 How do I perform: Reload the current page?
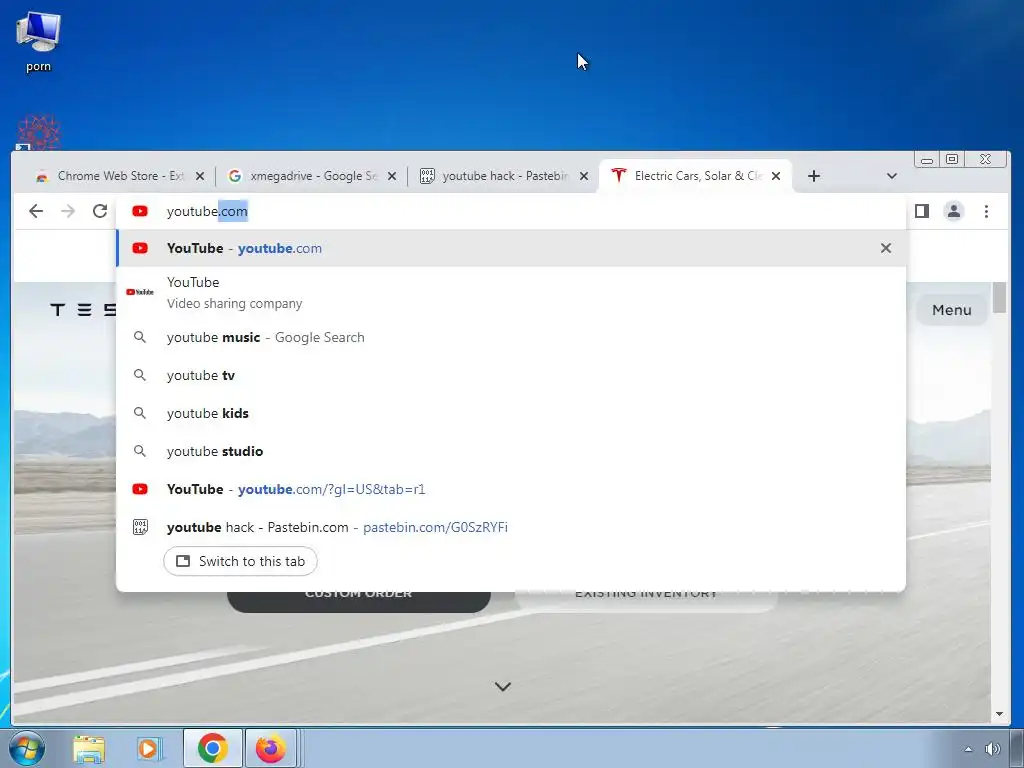click(x=100, y=211)
